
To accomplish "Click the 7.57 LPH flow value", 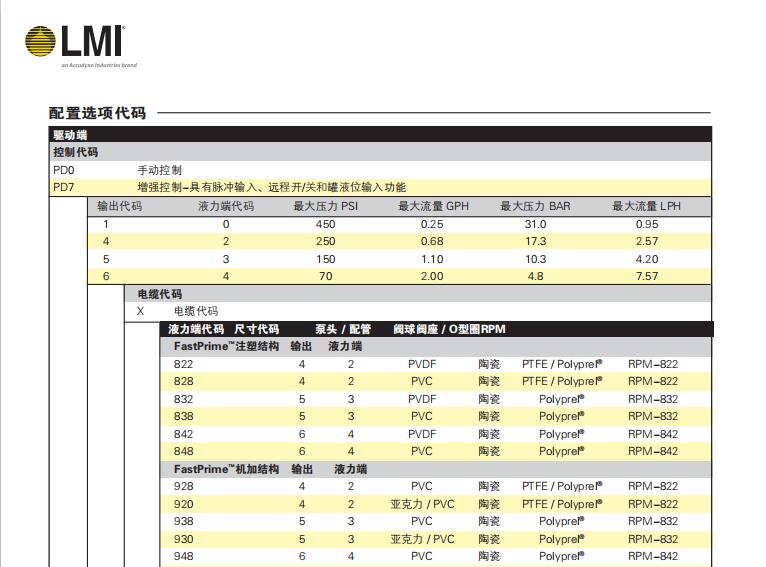I will 646,276.
